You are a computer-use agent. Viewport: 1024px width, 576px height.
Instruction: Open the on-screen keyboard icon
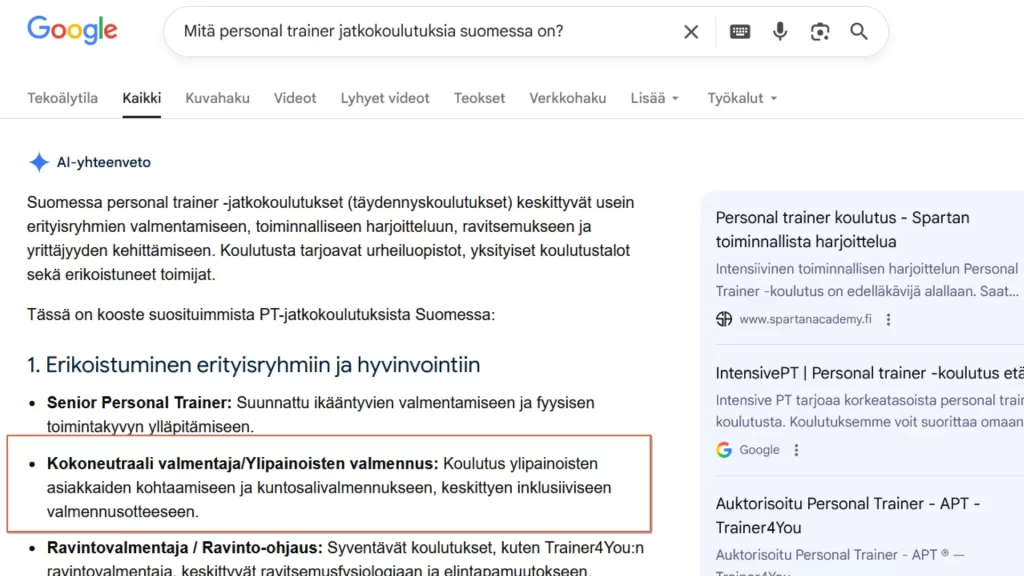point(740,32)
